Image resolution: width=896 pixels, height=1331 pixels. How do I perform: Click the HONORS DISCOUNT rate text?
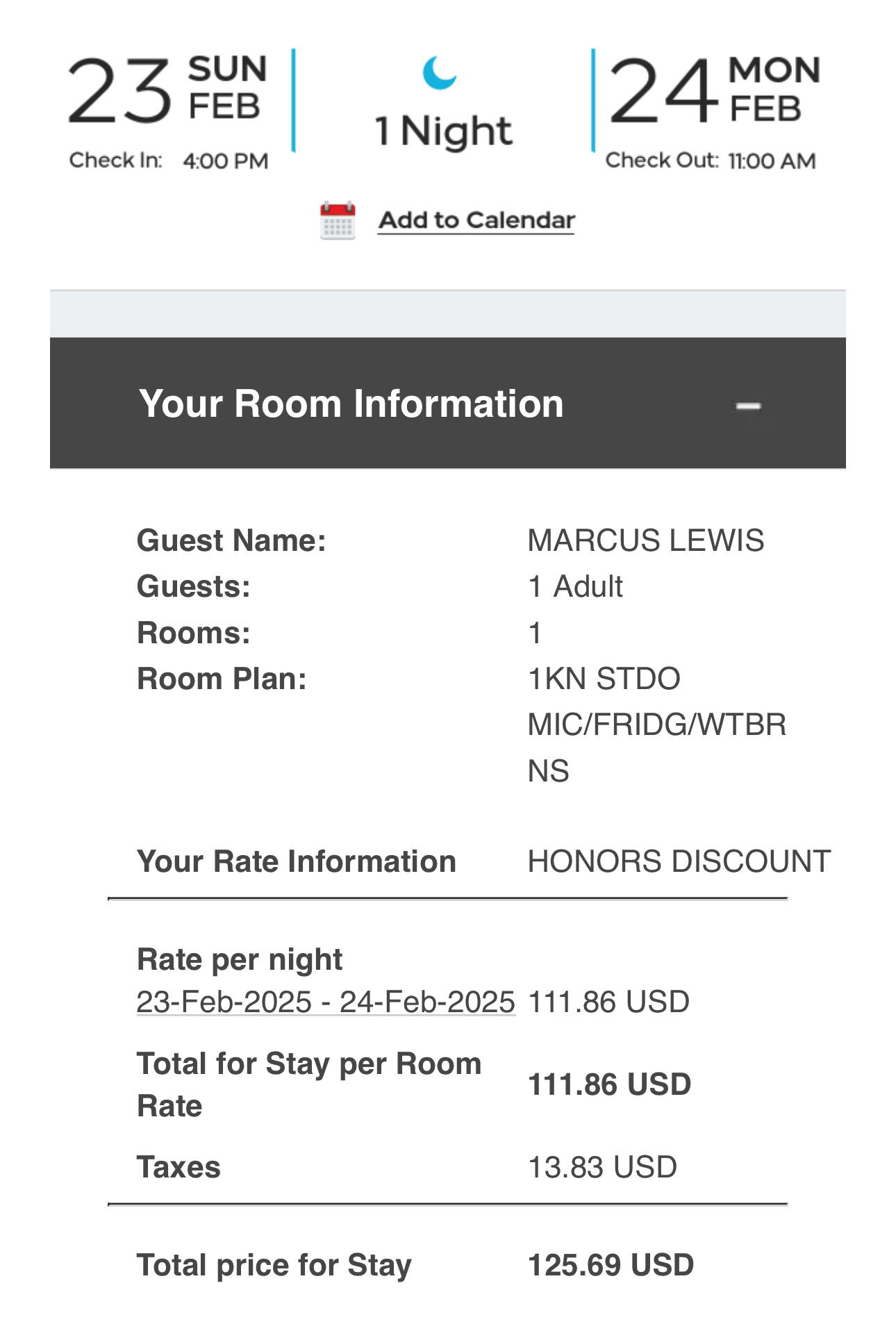(x=679, y=861)
